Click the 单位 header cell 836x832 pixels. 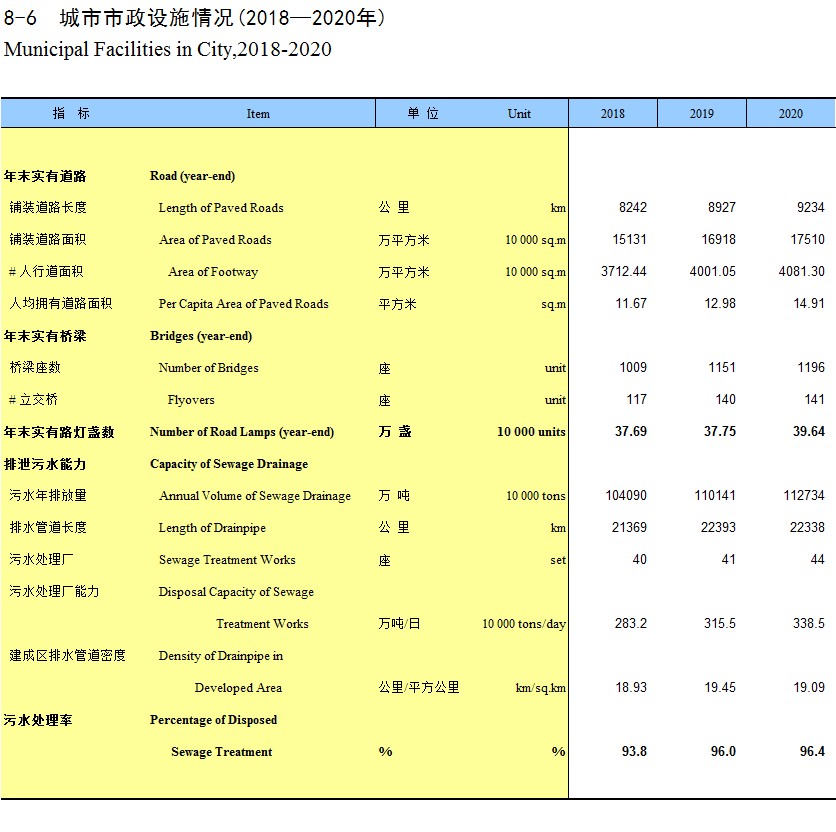[x=423, y=113]
